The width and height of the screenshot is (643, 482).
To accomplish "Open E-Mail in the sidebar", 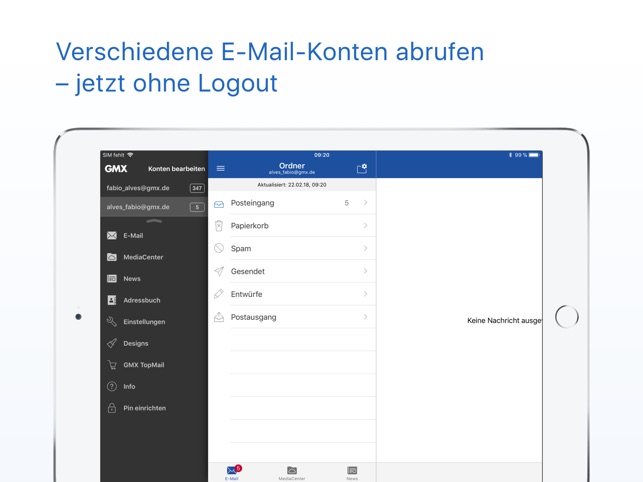I will (x=154, y=235).
